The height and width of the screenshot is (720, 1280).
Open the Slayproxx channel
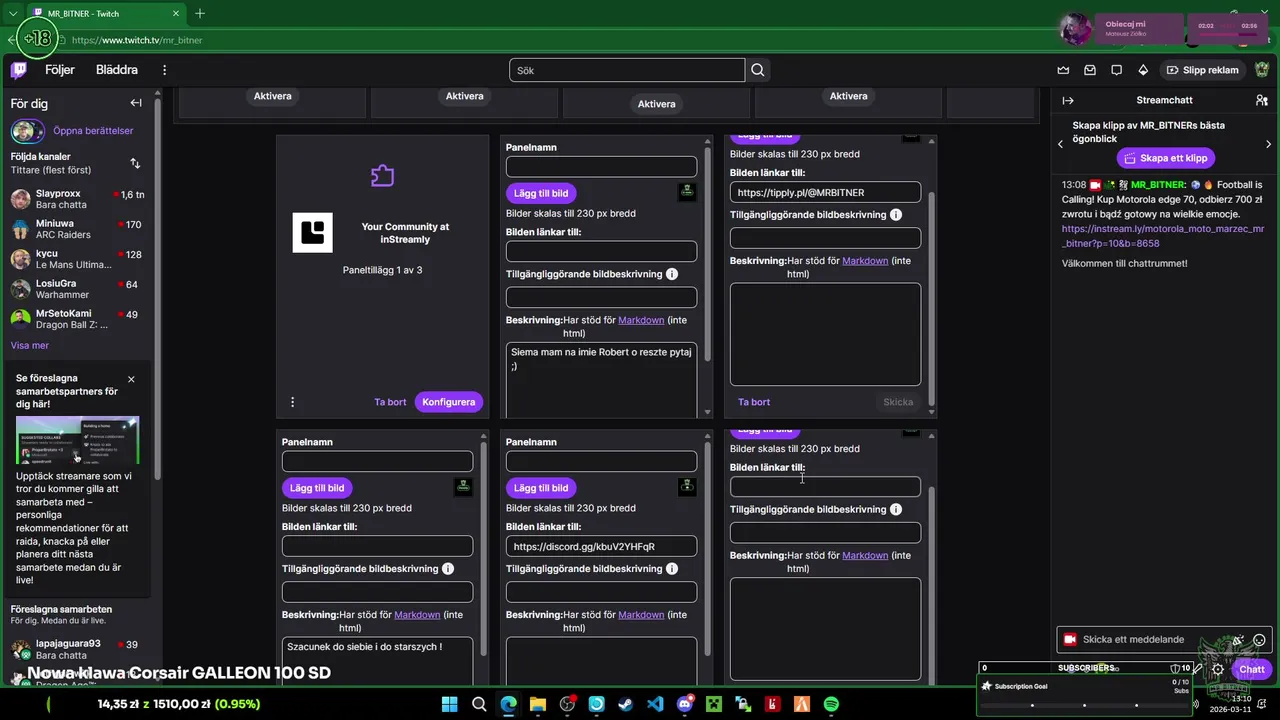[77, 199]
